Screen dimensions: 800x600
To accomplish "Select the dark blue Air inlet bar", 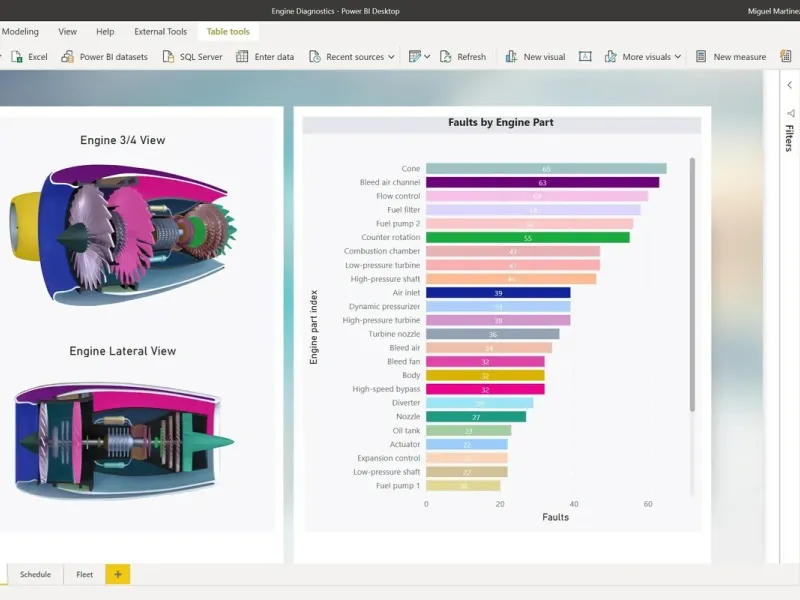I will coord(498,293).
